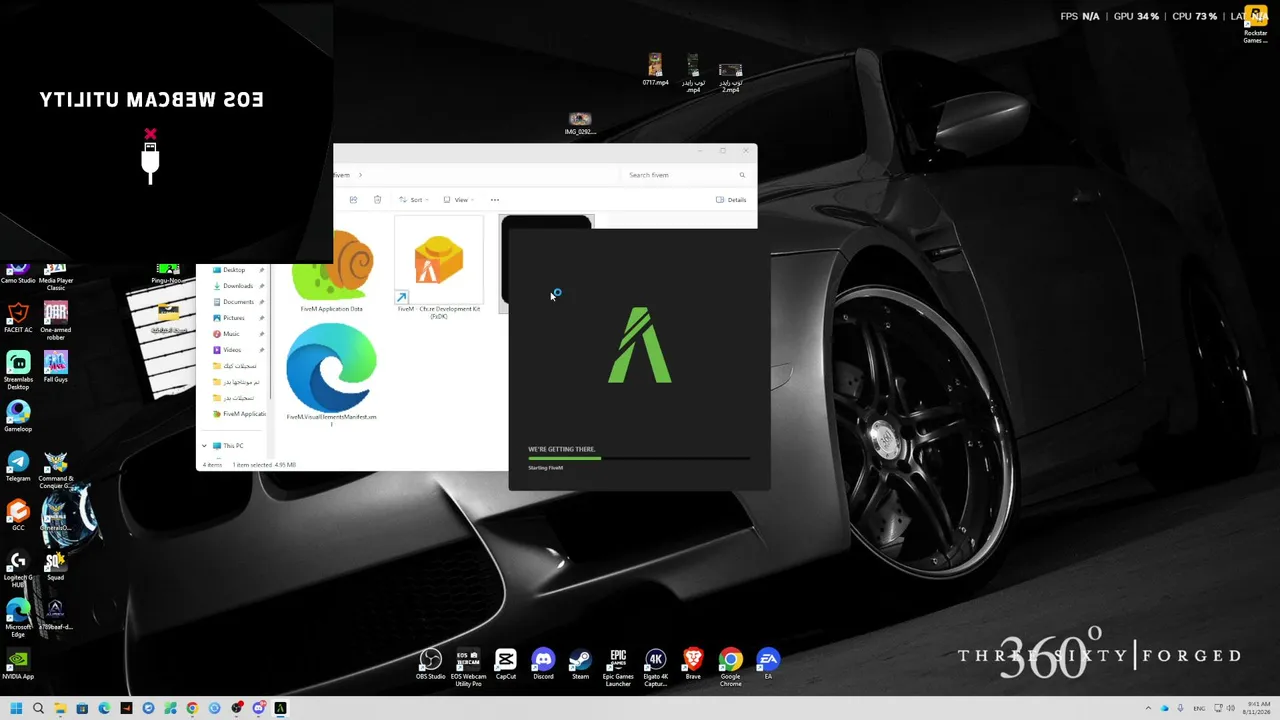
Task: Open Squad desktop shortcut
Action: 56,565
